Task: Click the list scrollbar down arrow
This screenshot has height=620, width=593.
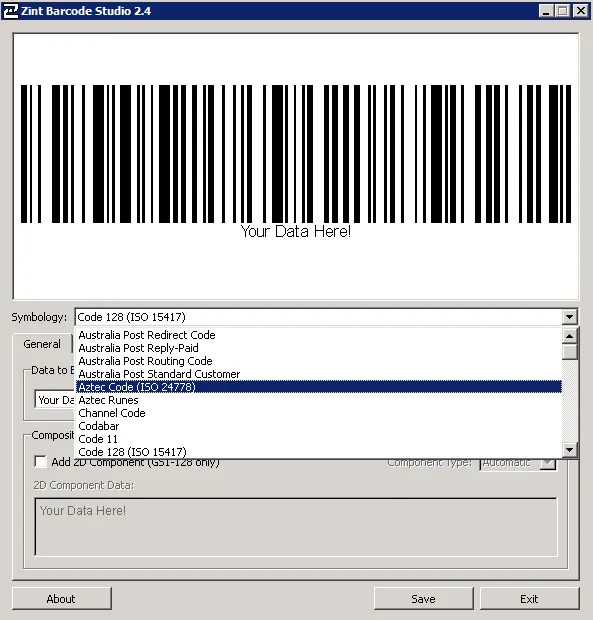Action: click(570, 450)
